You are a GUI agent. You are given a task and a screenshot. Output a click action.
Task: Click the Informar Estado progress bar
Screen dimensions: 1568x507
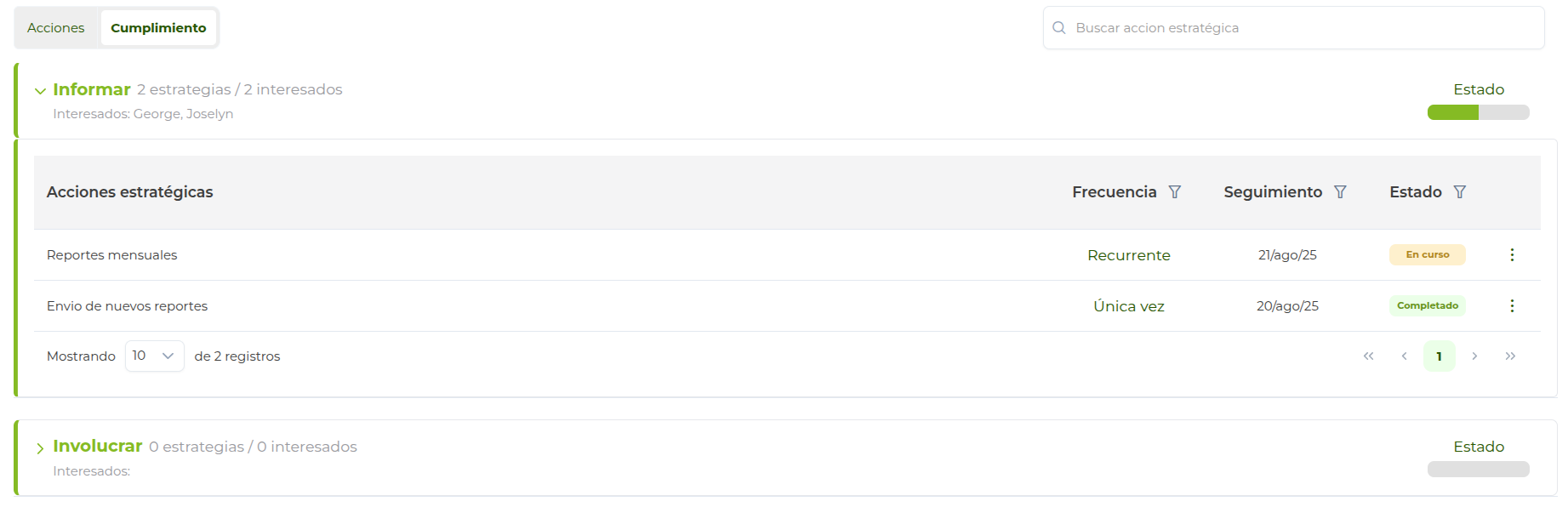(x=1478, y=112)
